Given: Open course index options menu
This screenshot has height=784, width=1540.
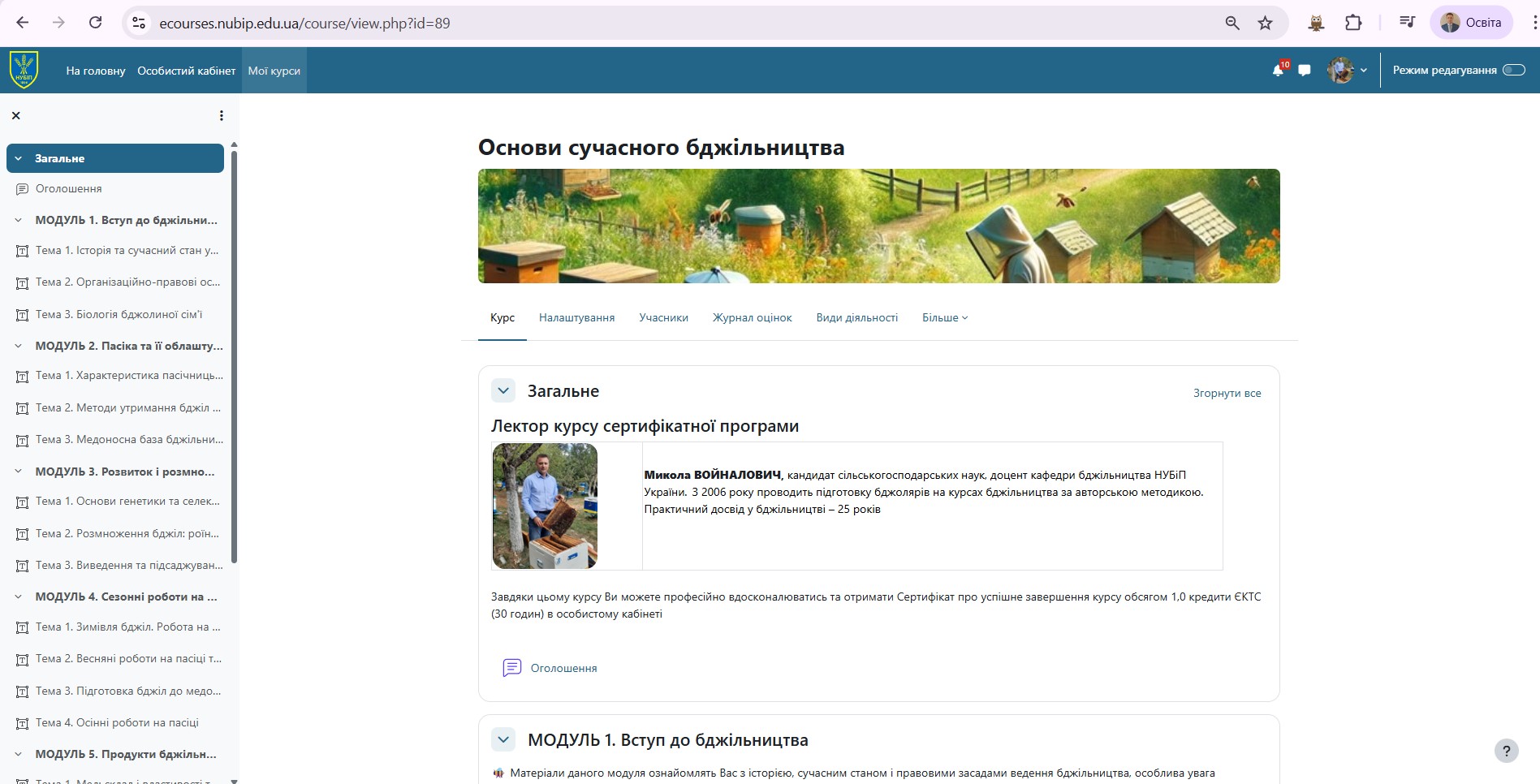Looking at the screenshot, I should click(x=221, y=115).
